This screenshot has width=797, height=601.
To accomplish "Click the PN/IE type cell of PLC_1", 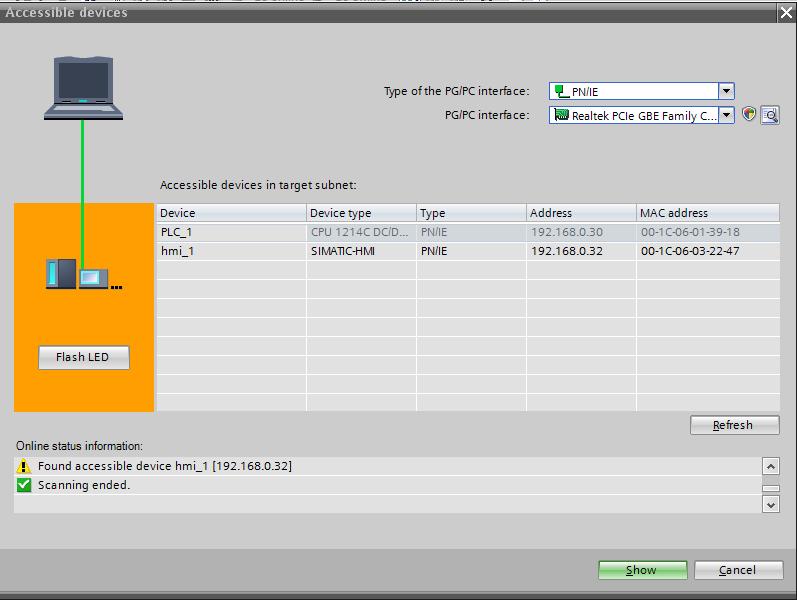I will coord(471,232).
